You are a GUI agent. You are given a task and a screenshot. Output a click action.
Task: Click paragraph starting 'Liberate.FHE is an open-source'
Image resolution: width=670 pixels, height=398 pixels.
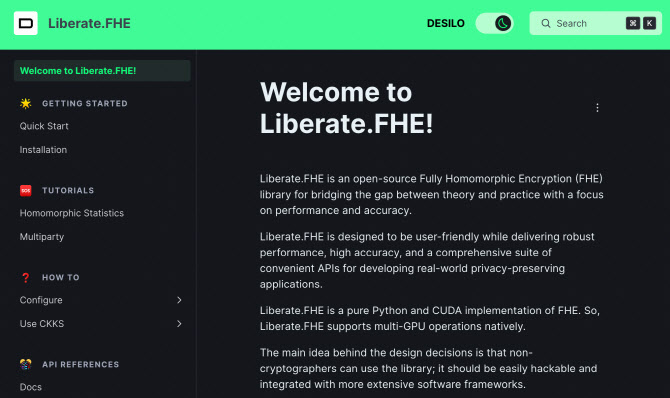[432, 195]
